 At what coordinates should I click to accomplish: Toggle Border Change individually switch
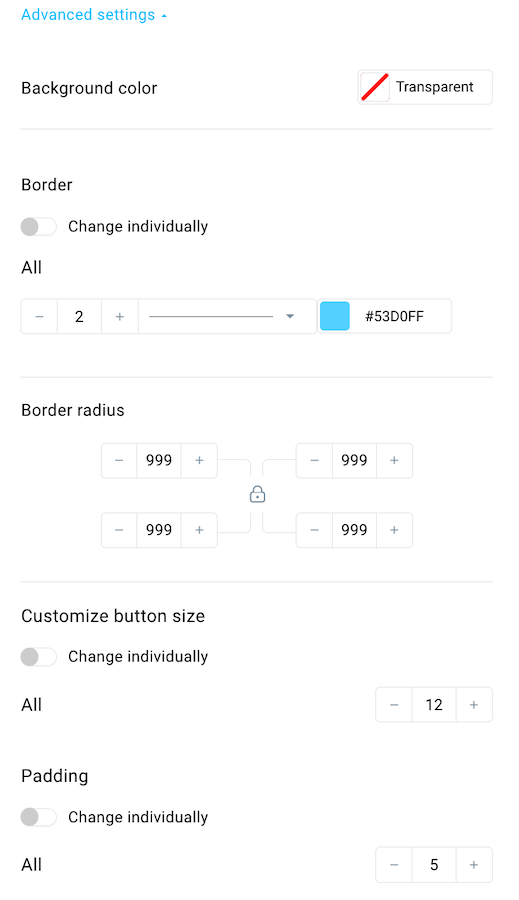(39, 227)
